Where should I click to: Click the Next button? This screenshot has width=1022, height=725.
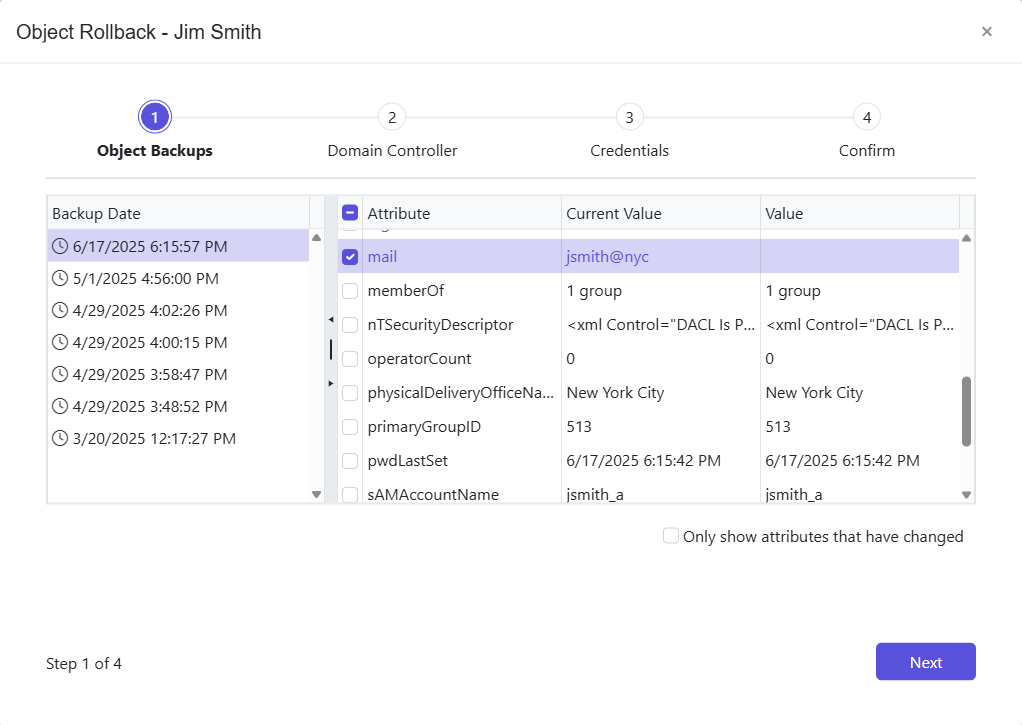[x=925, y=661]
